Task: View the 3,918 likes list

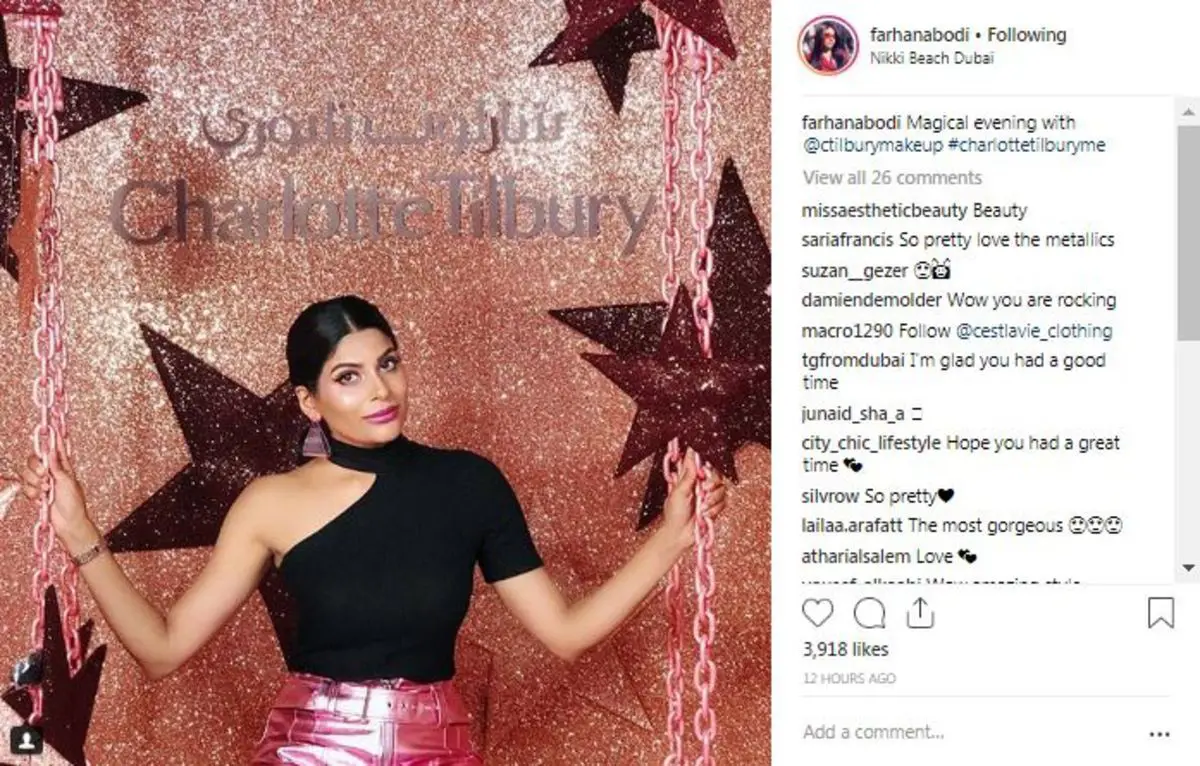Action: (x=846, y=650)
